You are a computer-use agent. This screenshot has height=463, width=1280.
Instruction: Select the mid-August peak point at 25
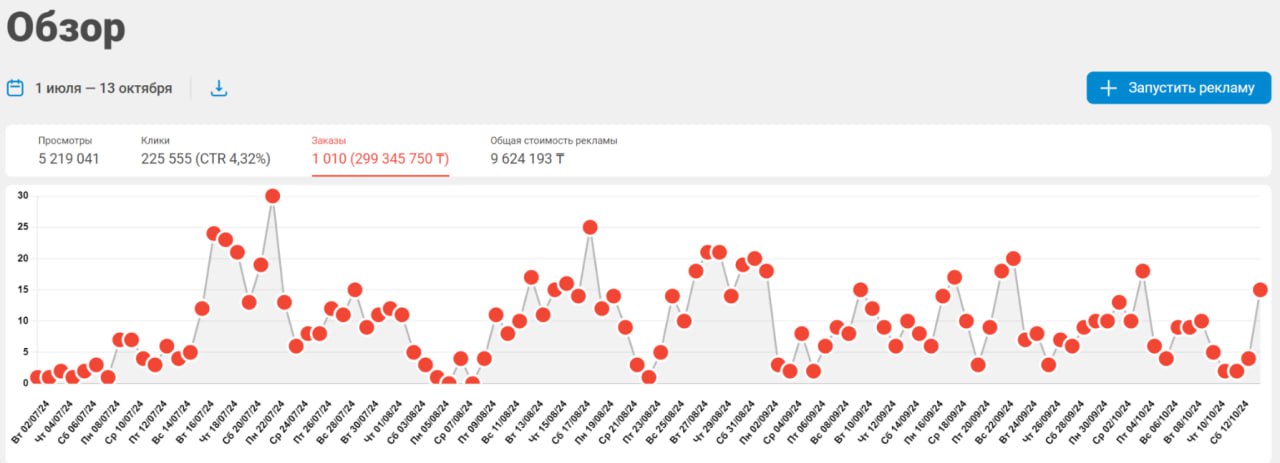(590, 227)
